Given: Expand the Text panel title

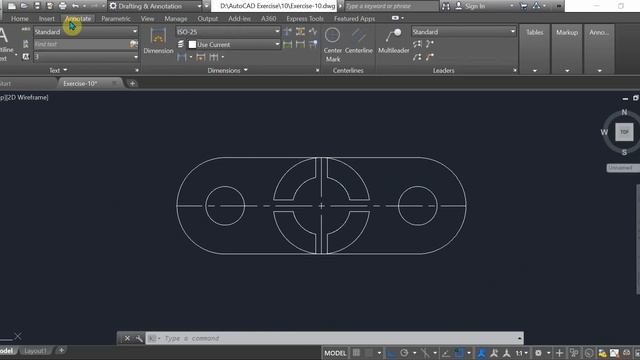Looking at the screenshot, I should tap(58, 70).
